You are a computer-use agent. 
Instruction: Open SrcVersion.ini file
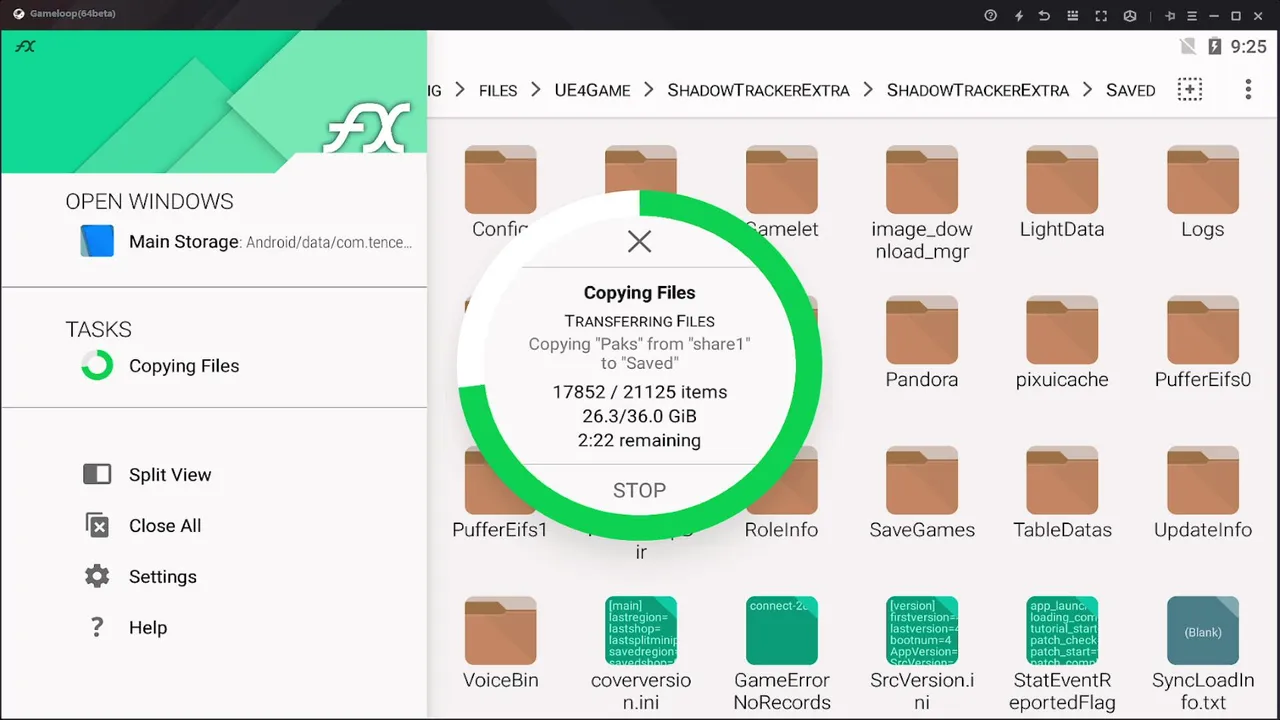922,654
